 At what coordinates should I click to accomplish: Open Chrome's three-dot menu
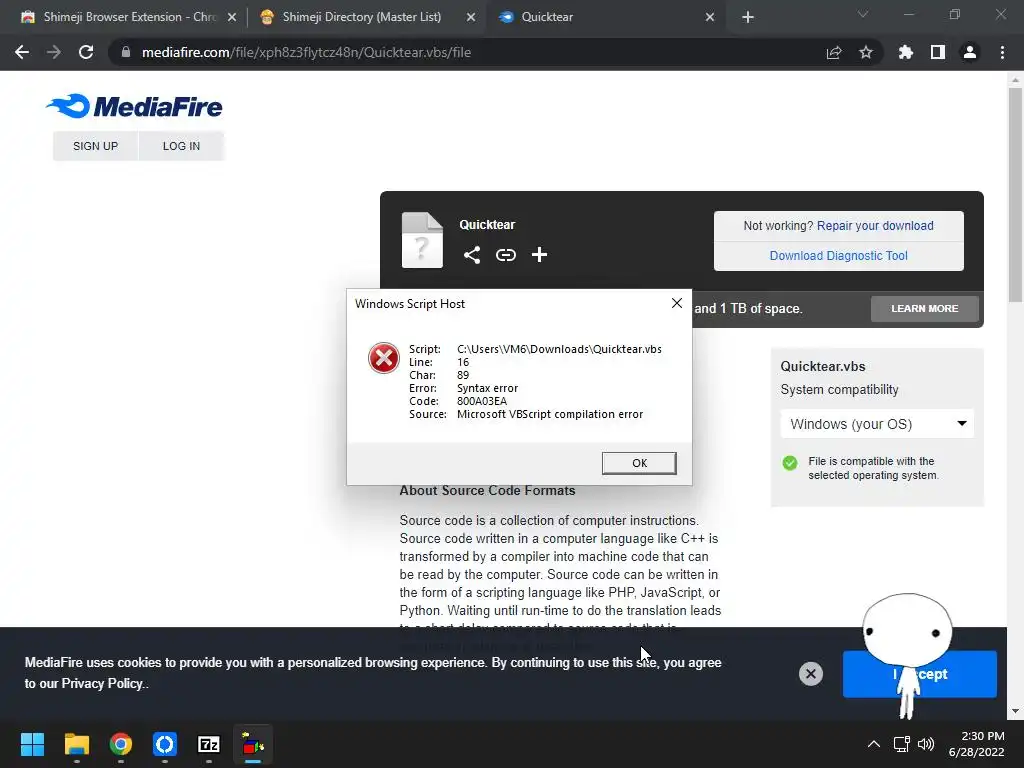(1002, 52)
